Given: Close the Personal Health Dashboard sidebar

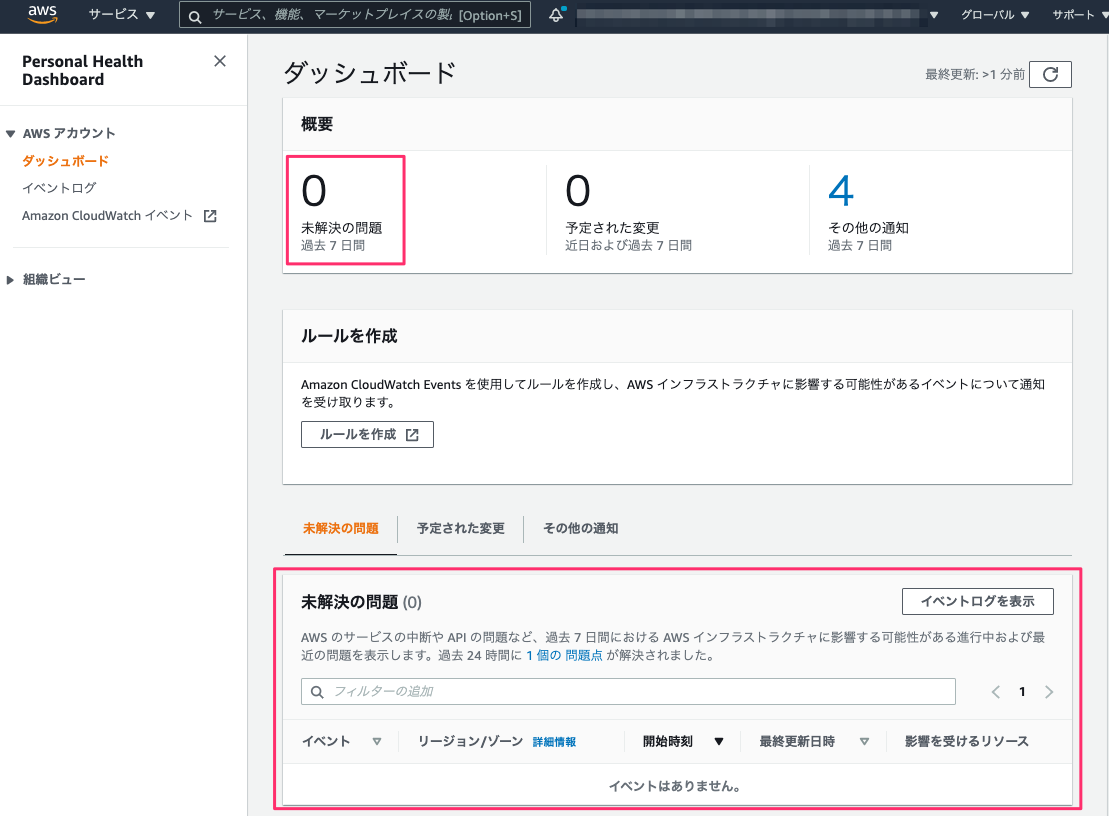Looking at the screenshot, I should (220, 62).
